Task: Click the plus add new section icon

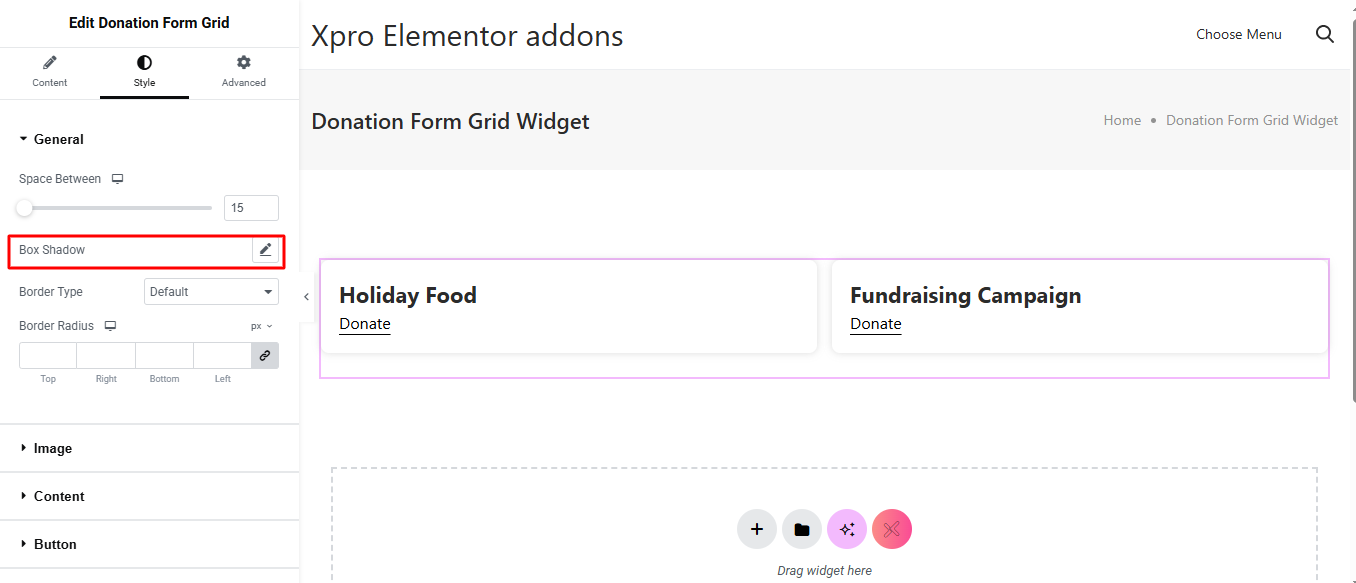Action: pyautogui.click(x=757, y=529)
